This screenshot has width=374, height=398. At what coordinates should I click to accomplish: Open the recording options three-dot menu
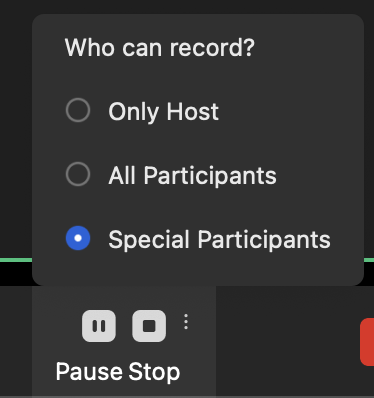[186, 322]
